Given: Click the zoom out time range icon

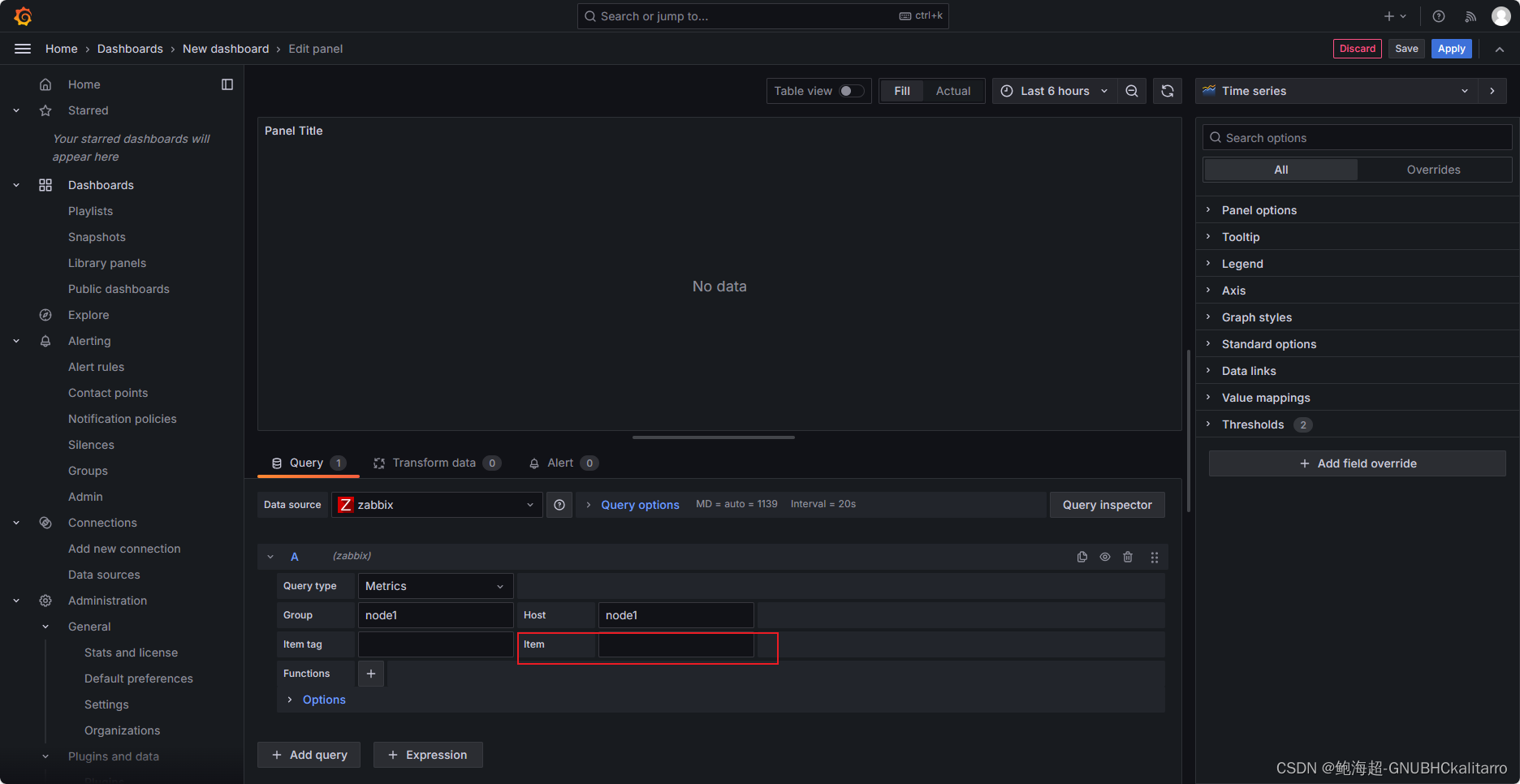Looking at the screenshot, I should (1132, 91).
